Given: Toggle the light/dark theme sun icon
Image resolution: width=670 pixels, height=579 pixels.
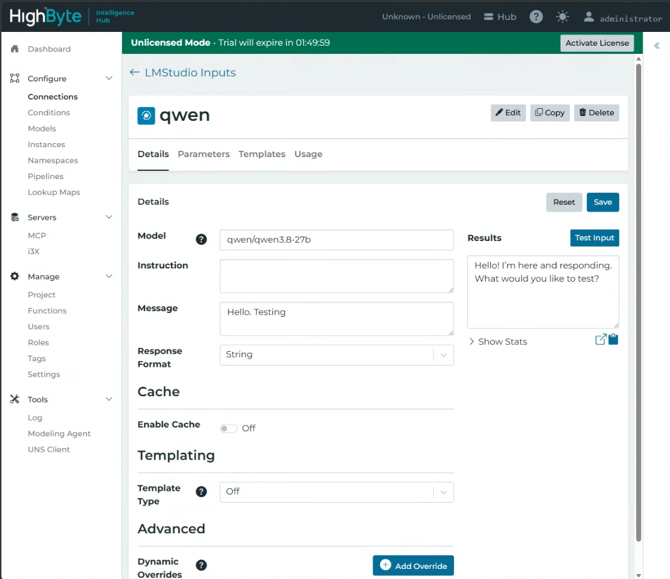Looking at the screenshot, I should (x=562, y=17).
